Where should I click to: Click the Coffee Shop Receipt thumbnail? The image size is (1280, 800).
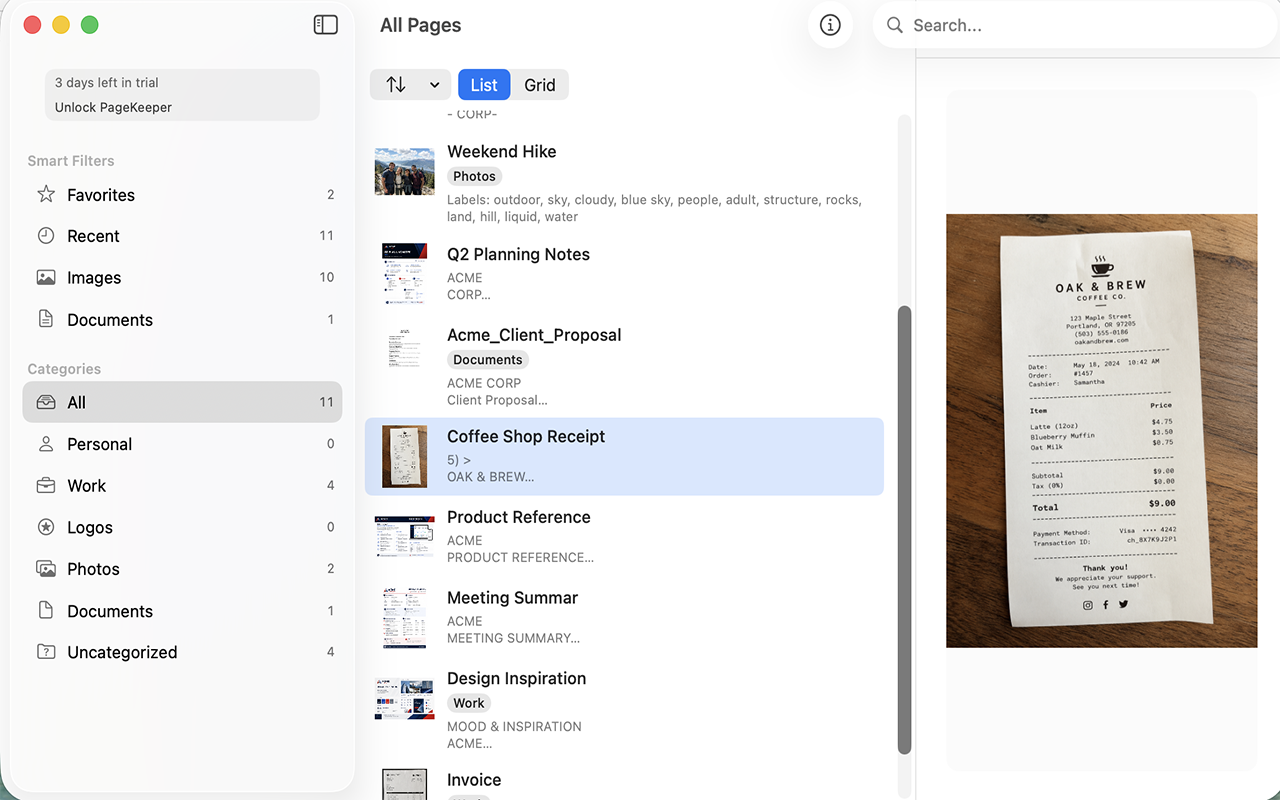pos(405,456)
